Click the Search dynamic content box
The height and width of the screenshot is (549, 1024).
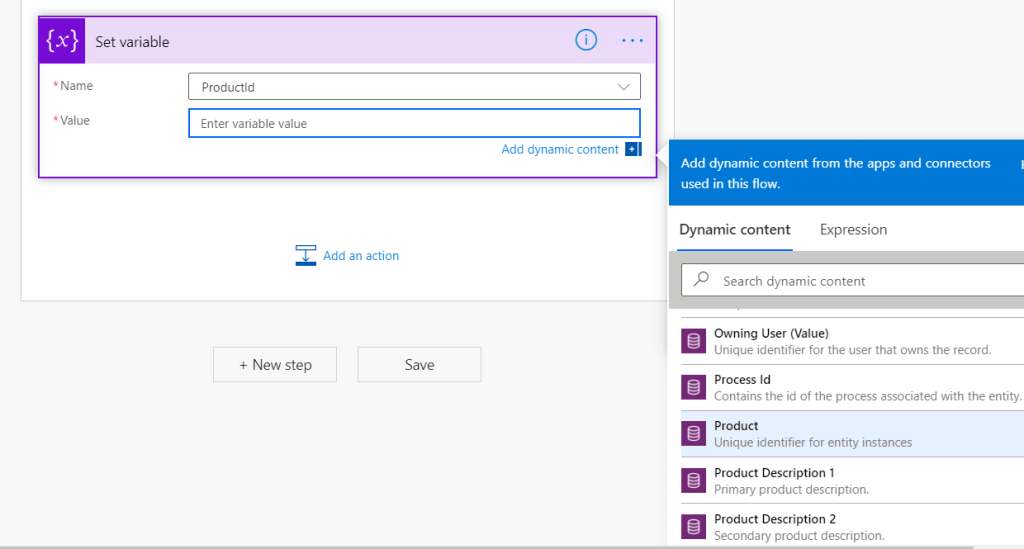(860, 281)
